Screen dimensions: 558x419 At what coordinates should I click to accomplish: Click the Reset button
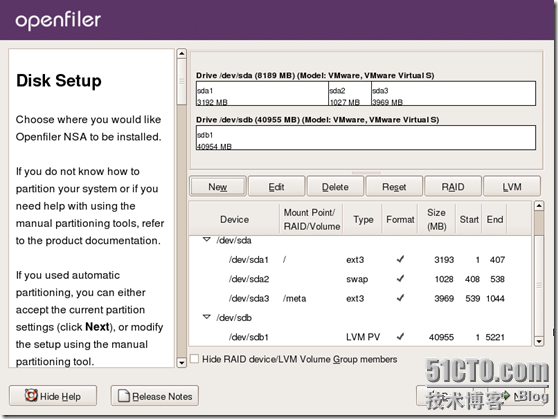coord(394,187)
